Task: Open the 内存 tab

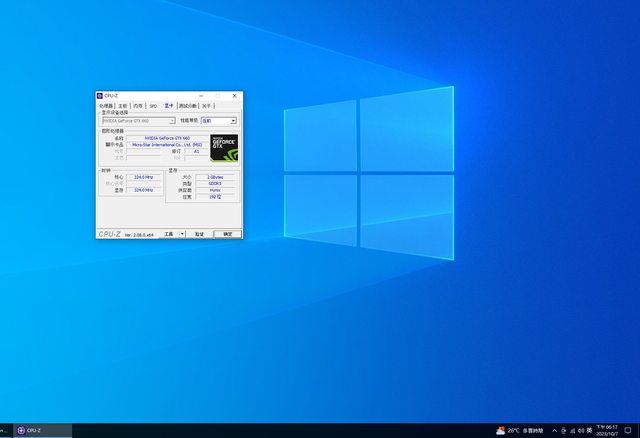Action: 139,105
